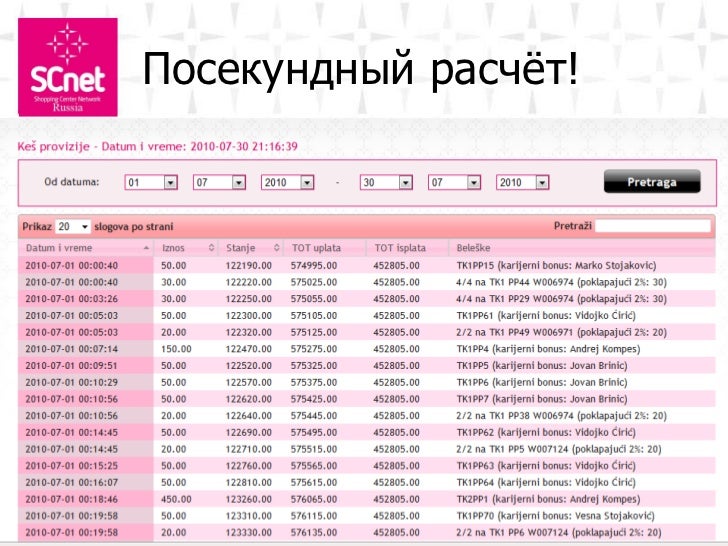Click TOT uplata value 575025.00
728x546 pixels.
point(314,282)
